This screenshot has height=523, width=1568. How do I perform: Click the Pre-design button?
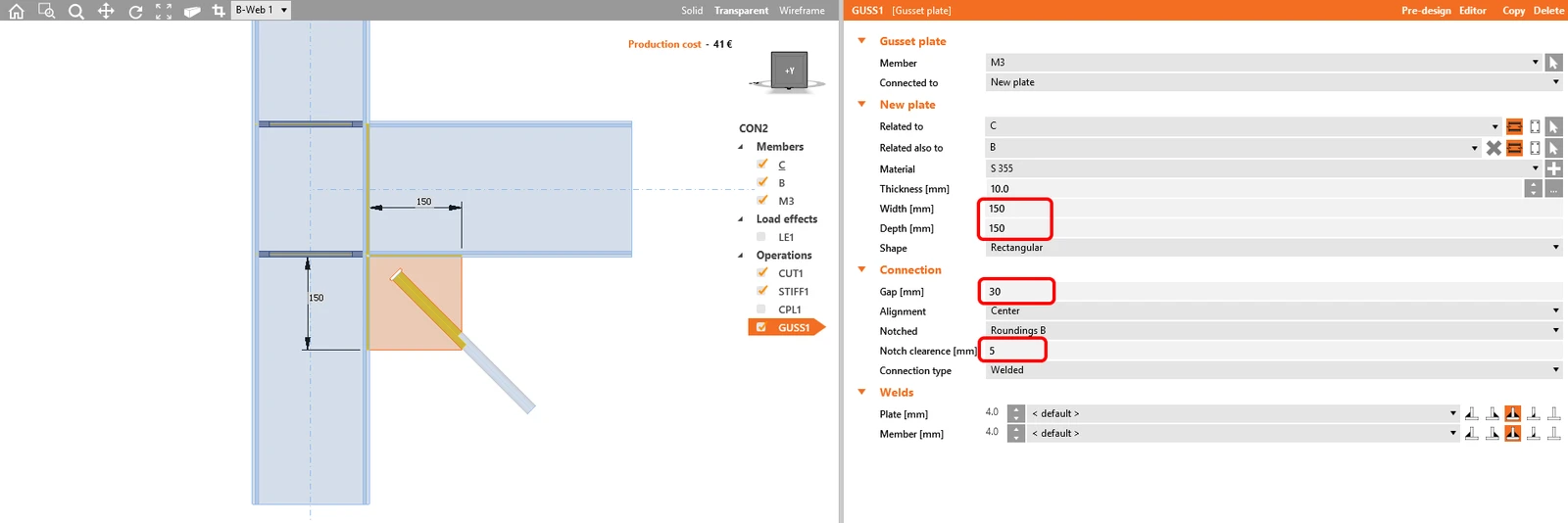1426,11
